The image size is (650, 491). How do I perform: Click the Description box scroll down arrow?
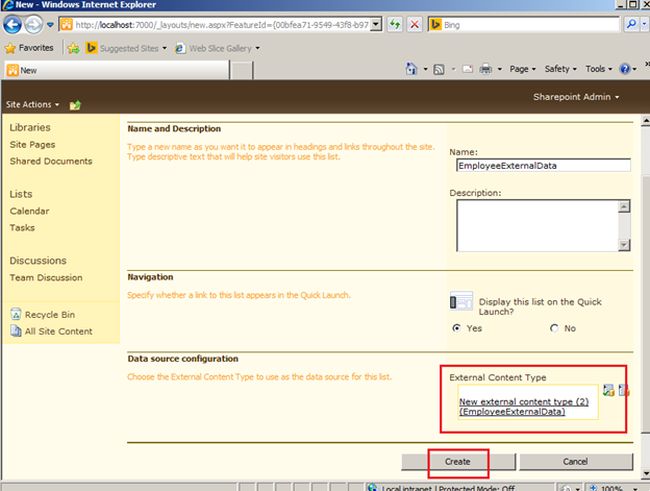[x=624, y=245]
